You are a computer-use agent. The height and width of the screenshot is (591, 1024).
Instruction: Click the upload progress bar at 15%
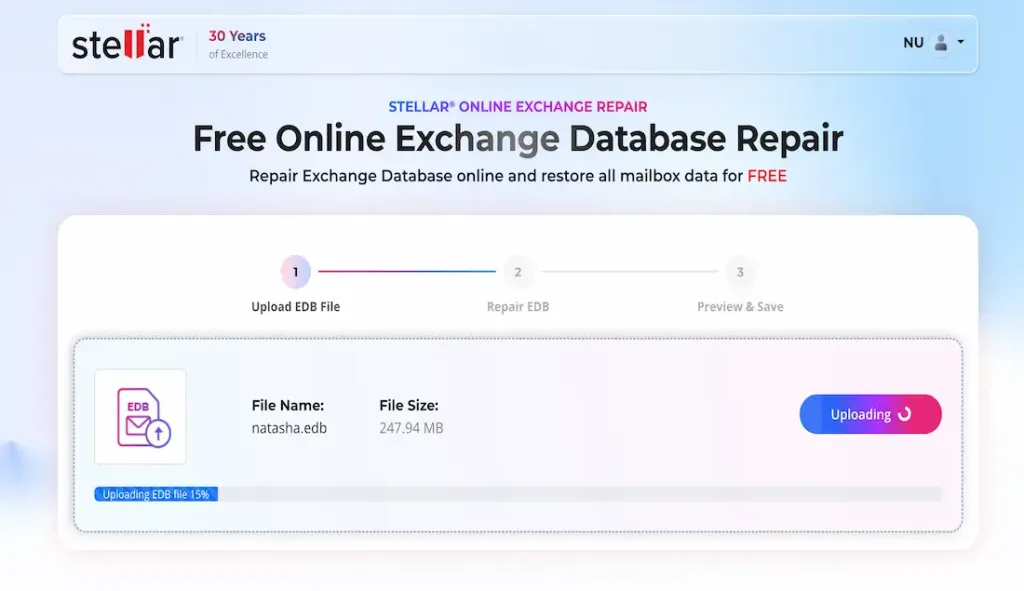click(518, 494)
